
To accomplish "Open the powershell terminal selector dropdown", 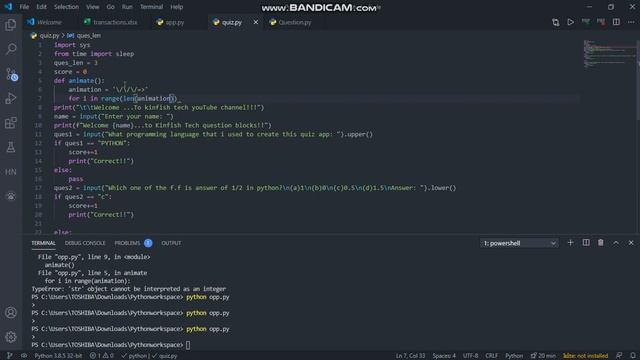I will [x=519, y=243].
